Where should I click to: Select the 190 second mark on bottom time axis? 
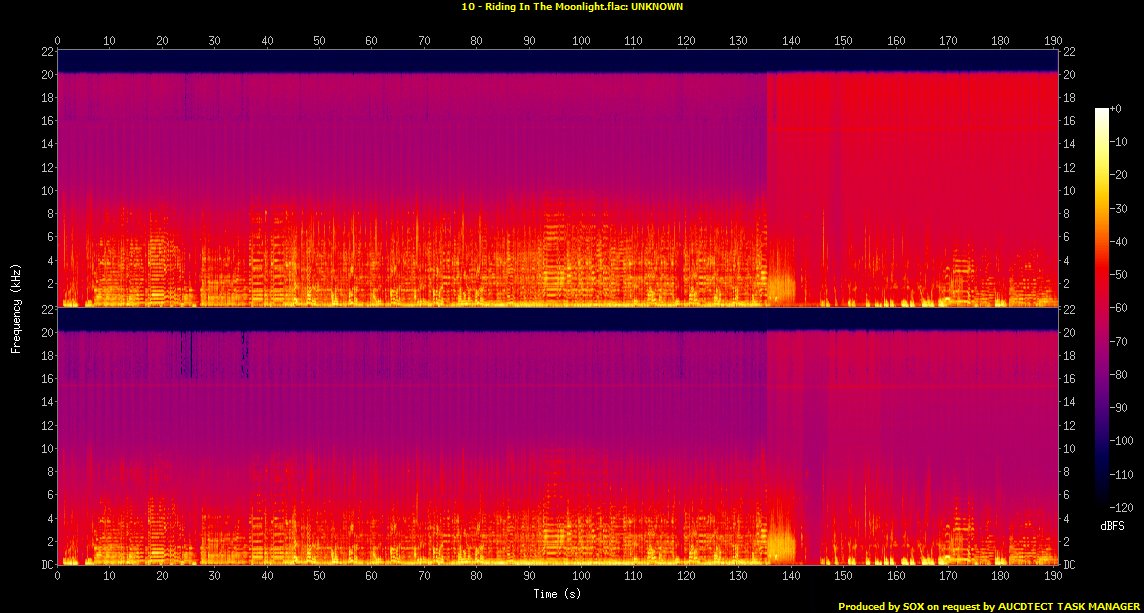pos(1051,577)
